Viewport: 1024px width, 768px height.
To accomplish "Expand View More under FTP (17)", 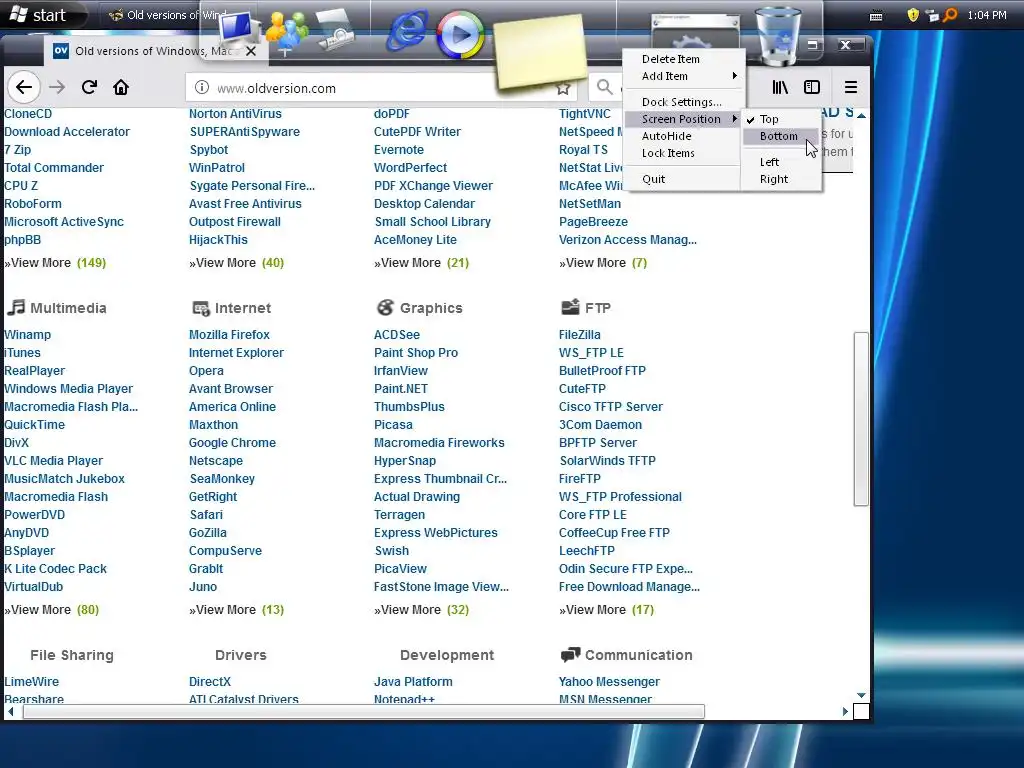I will coord(606,610).
